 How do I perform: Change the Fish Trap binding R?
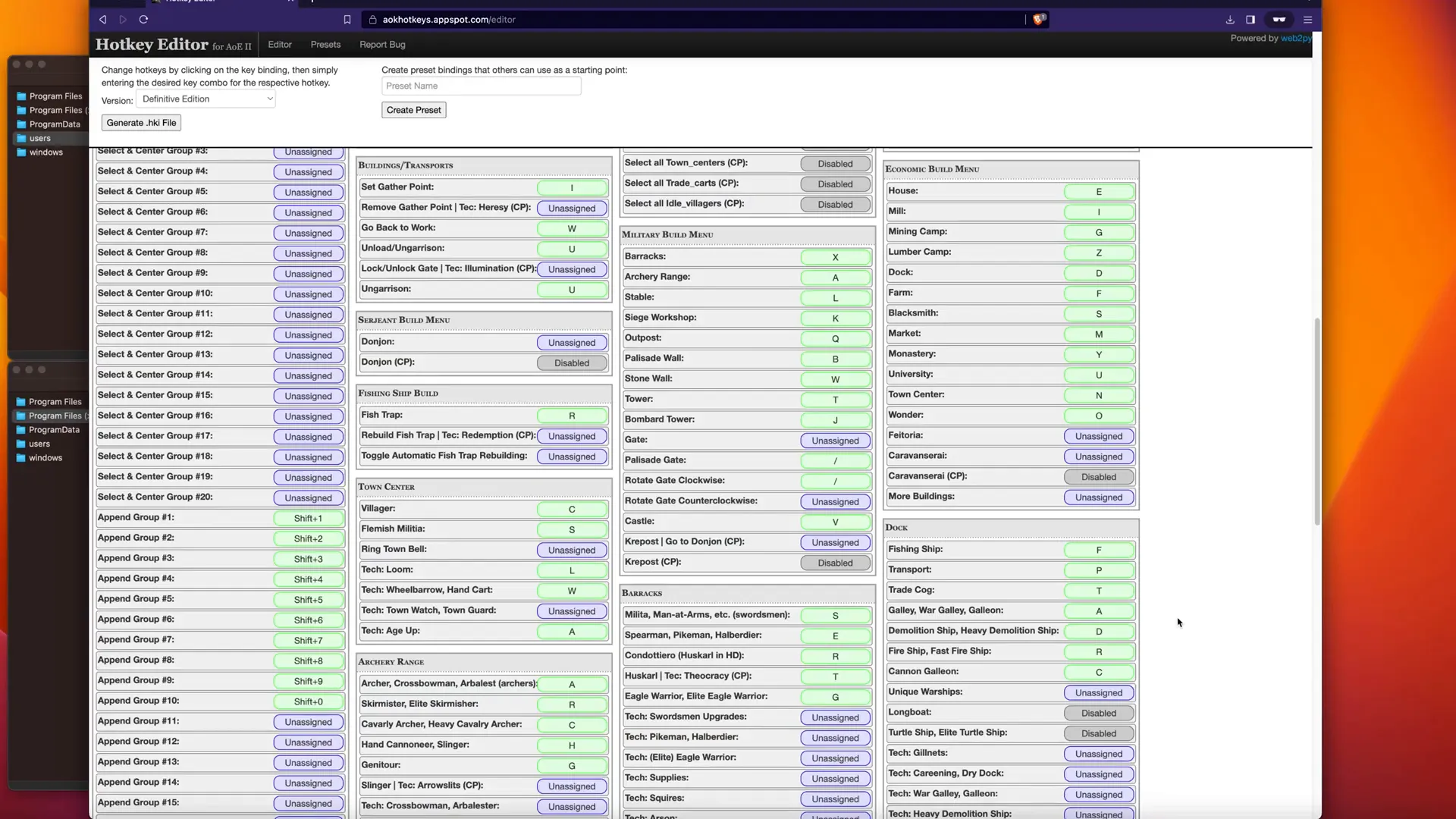click(572, 416)
